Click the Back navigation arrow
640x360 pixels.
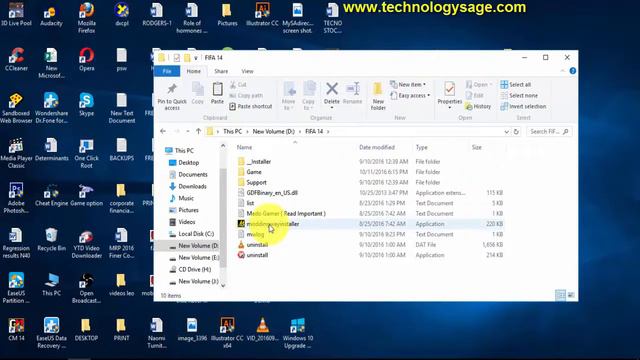163,131
